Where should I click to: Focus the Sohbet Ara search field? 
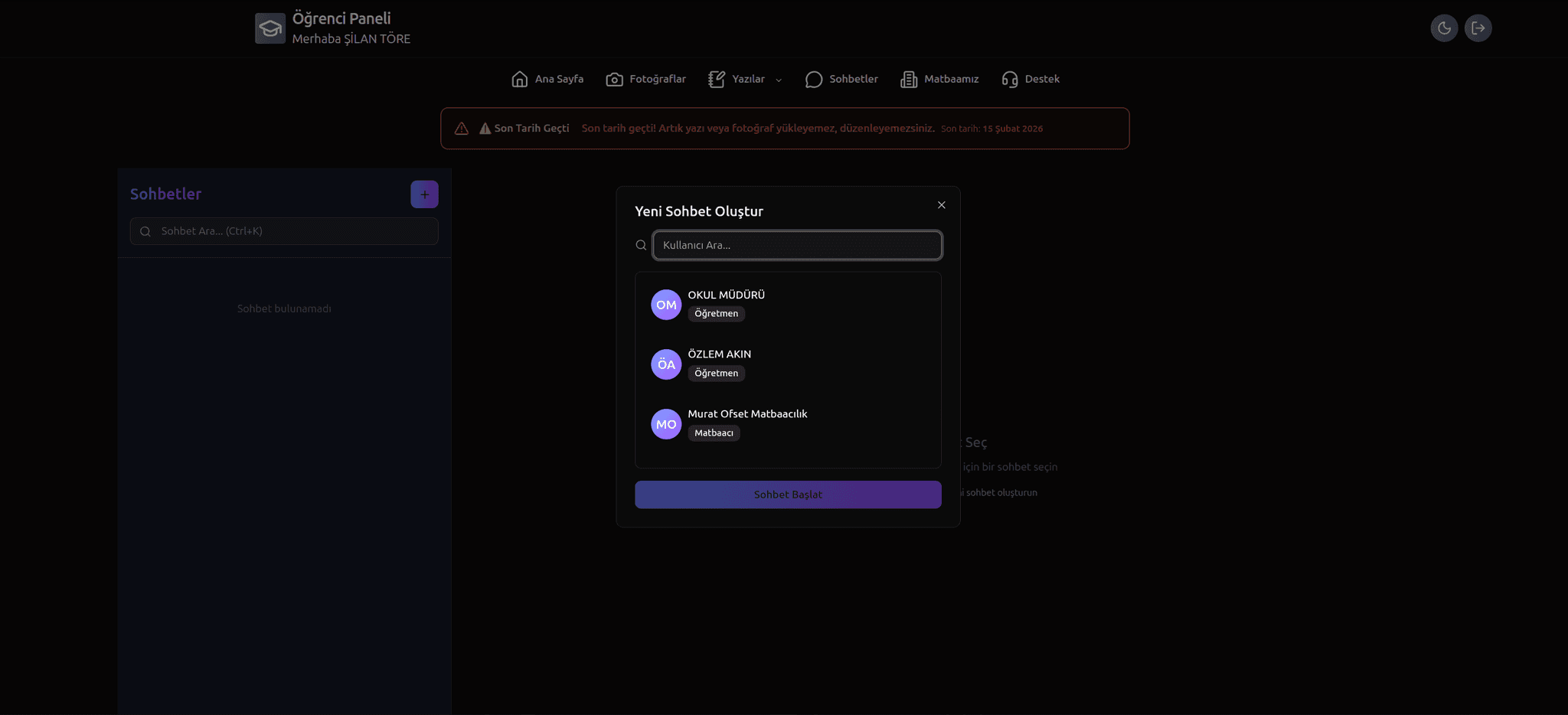pyautogui.click(x=284, y=231)
